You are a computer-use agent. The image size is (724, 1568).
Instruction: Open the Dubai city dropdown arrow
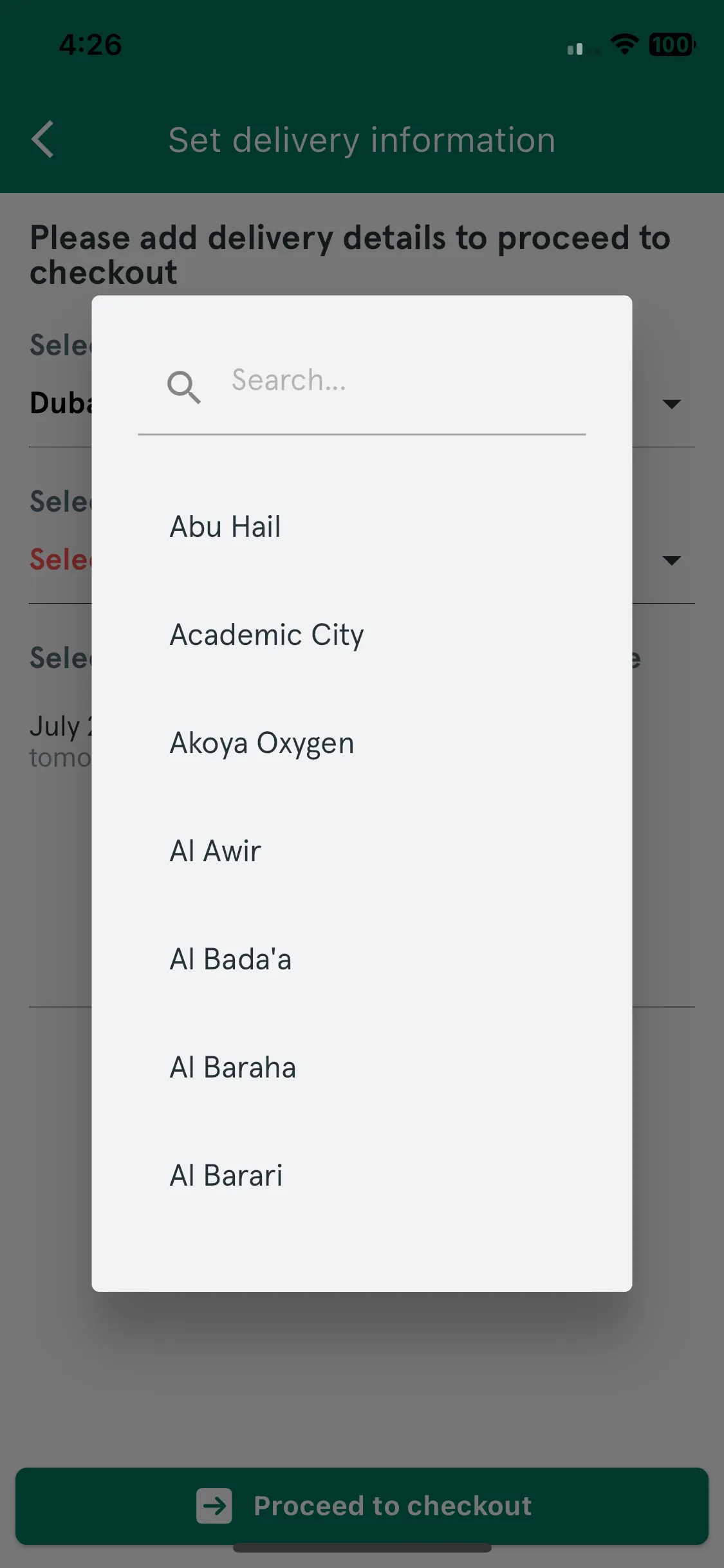[x=671, y=404]
